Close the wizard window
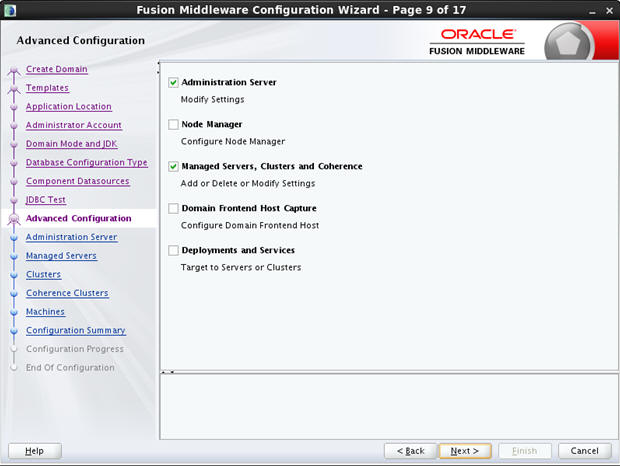The height and width of the screenshot is (466, 620). [609, 11]
